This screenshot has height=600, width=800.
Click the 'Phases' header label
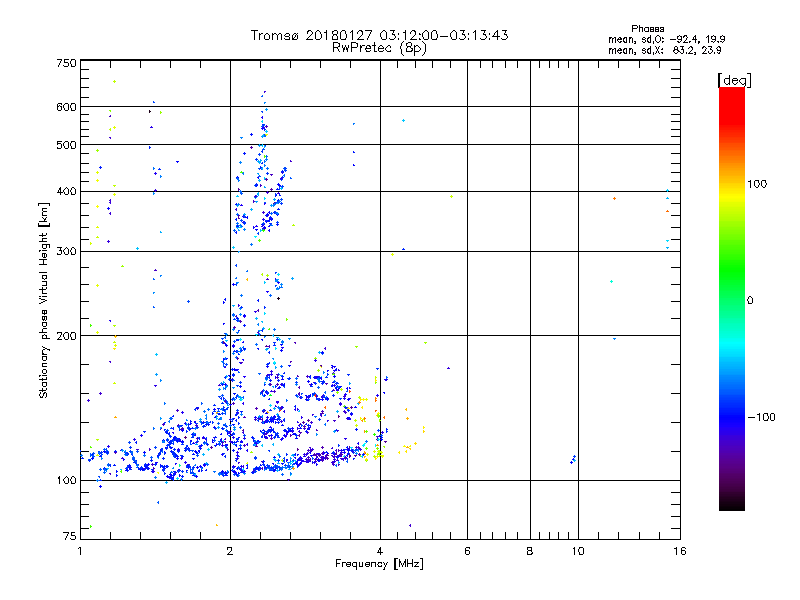(647, 29)
